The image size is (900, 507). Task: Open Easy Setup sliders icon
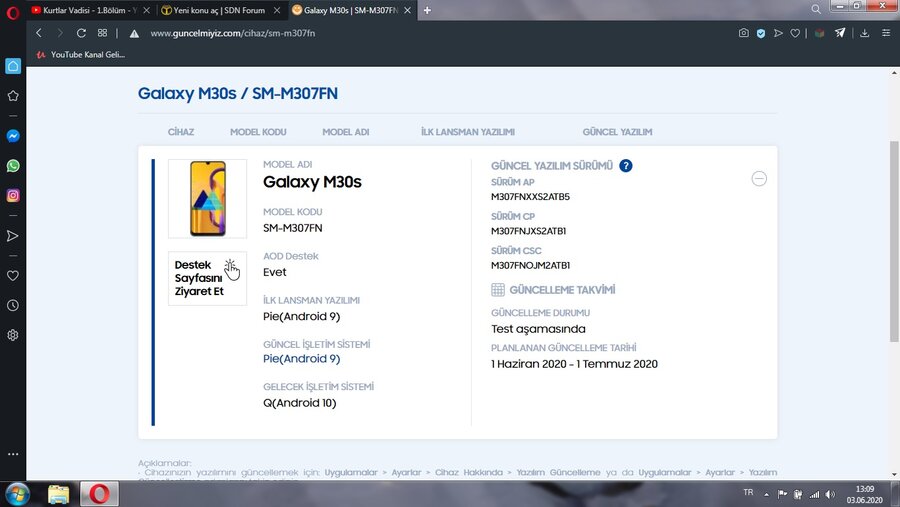[886, 33]
